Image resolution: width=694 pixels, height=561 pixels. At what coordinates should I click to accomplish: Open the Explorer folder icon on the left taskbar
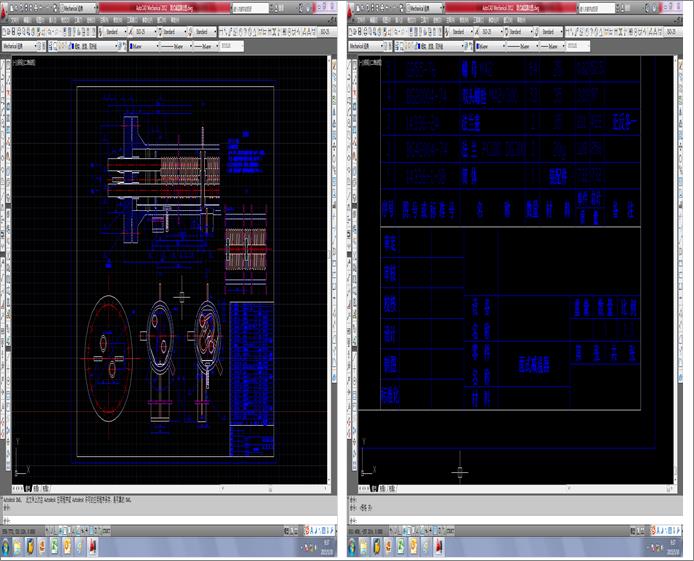(17, 548)
